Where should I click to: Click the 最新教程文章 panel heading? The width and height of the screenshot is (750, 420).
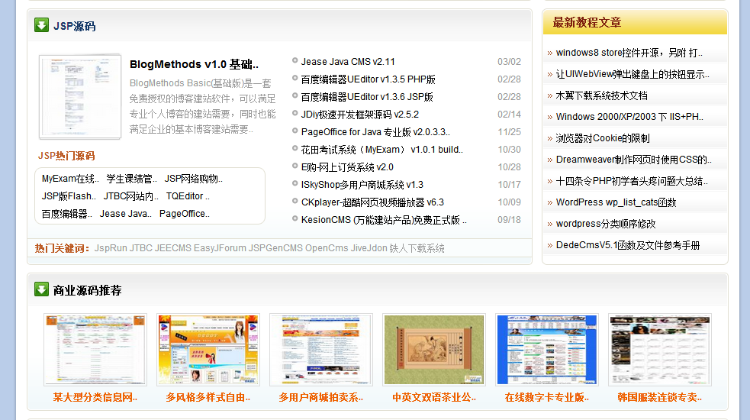pyautogui.click(x=587, y=22)
